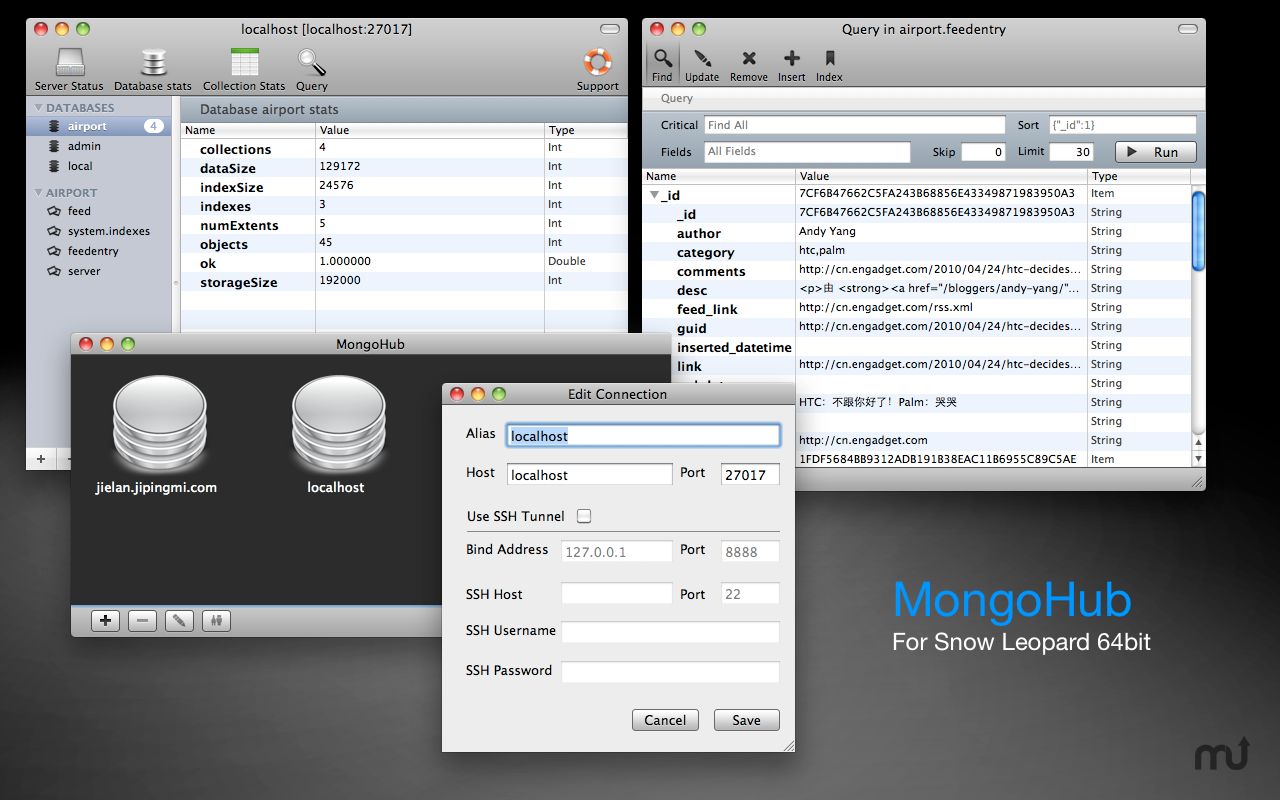1280x800 pixels.
Task: Click the SSH Password field
Action: (x=670, y=672)
